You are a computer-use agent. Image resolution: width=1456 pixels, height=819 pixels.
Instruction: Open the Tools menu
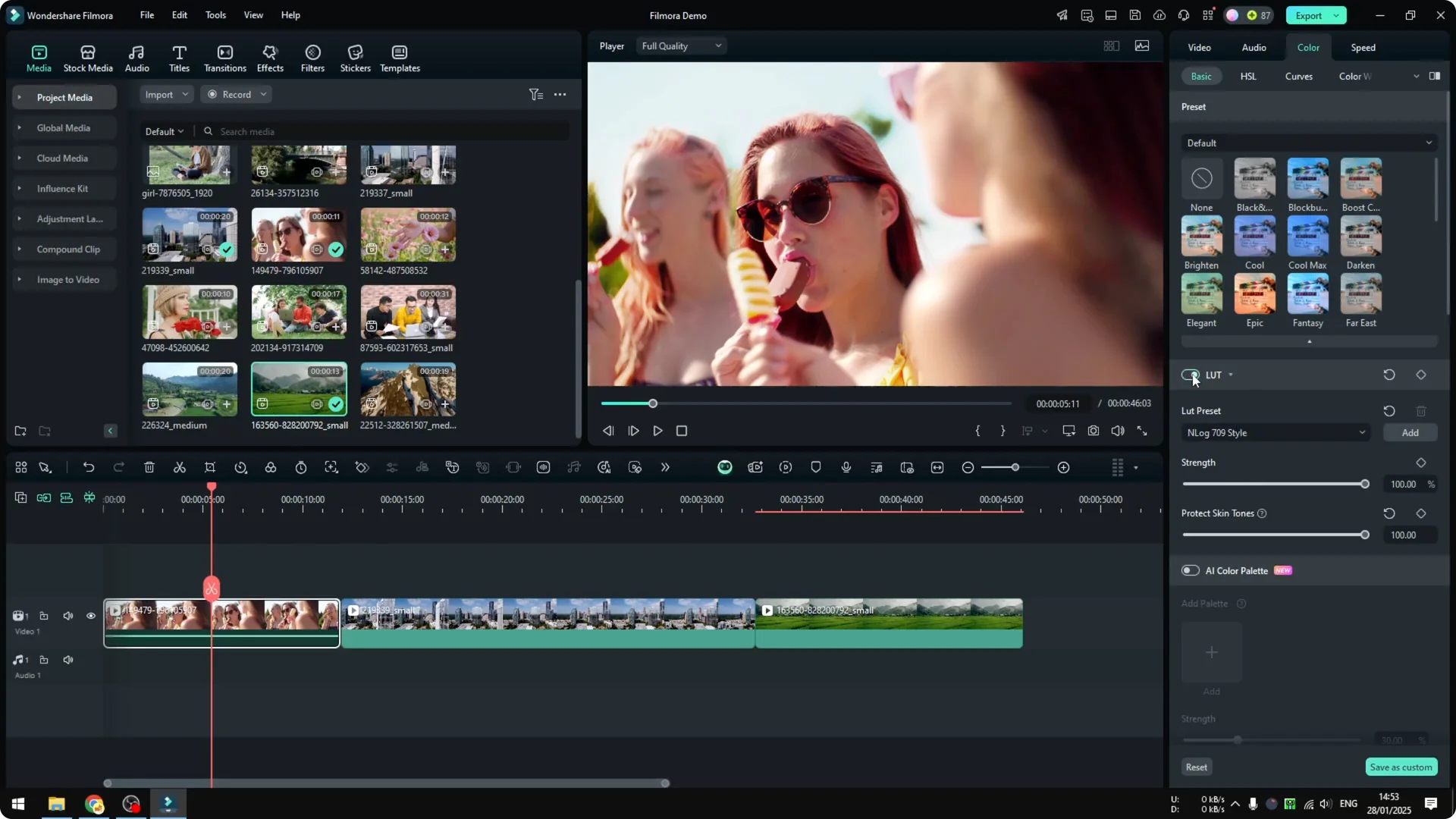coord(215,15)
